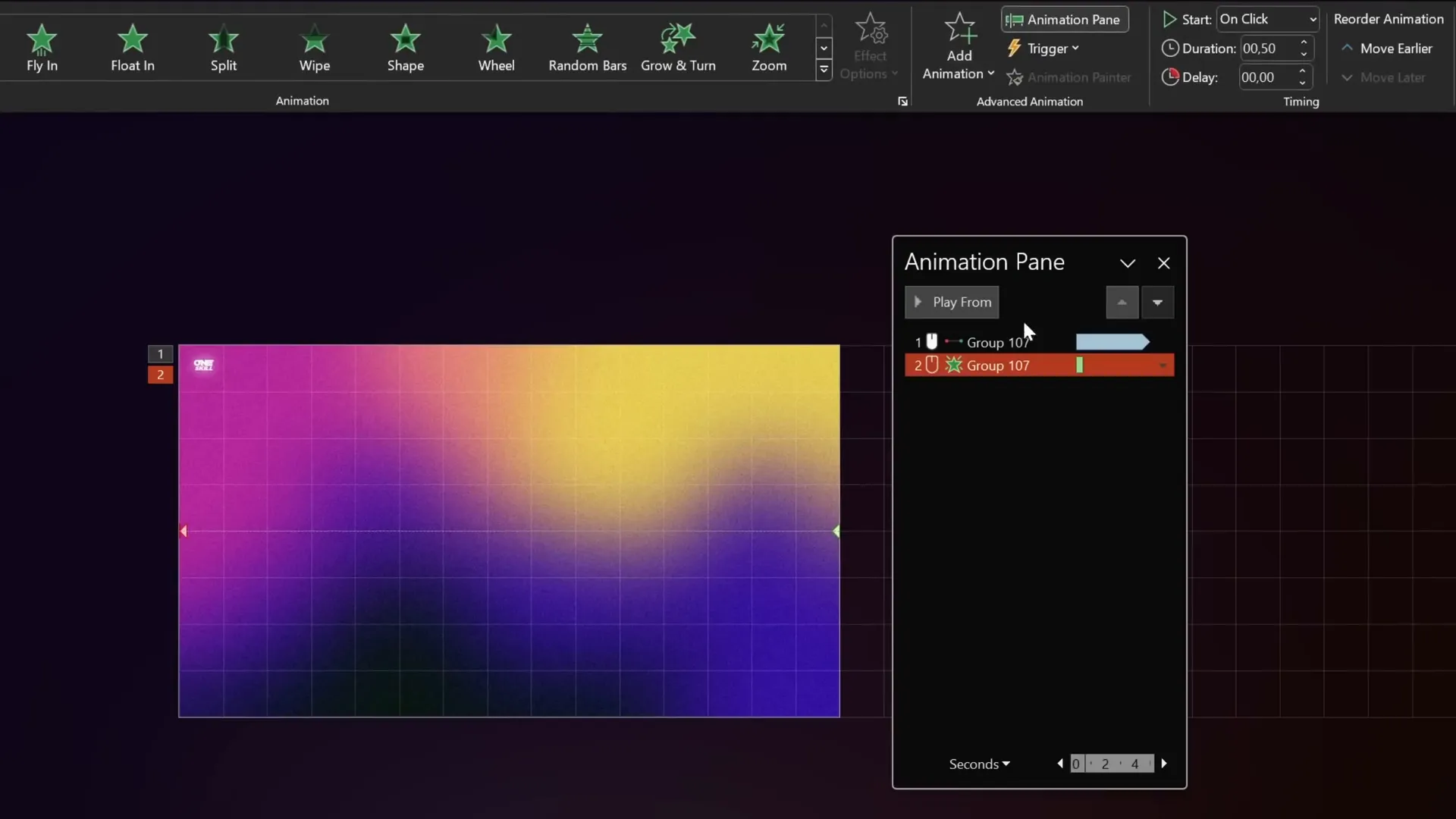The height and width of the screenshot is (819, 1456).
Task: Select first Group 107 motion path animation
Action: pyautogui.click(x=1039, y=342)
